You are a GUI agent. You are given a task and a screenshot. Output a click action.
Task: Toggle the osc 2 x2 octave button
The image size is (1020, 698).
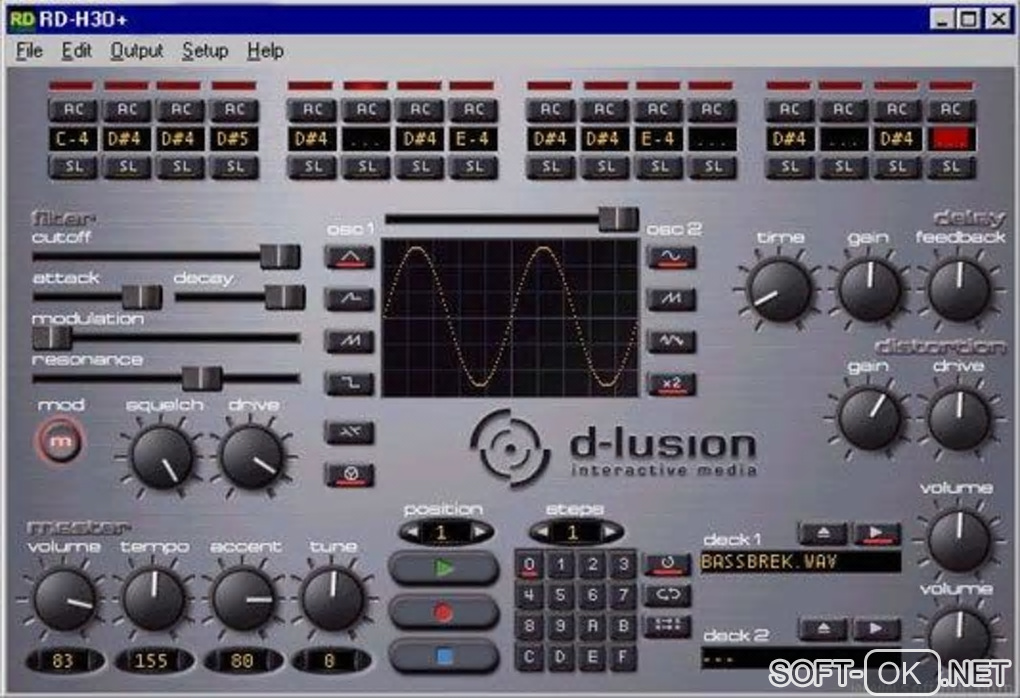point(671,384)
